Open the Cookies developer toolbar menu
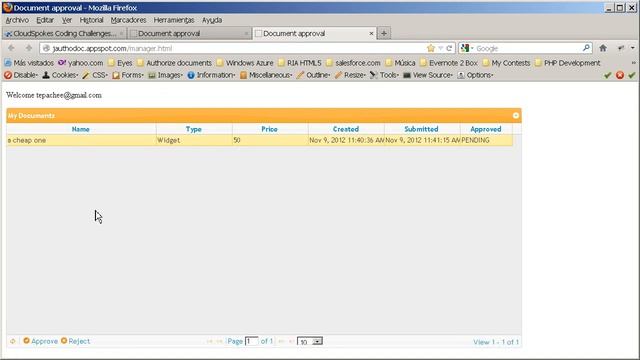Image resolution: width=640 pixels, height=360 pixels. tap(60, 75)
